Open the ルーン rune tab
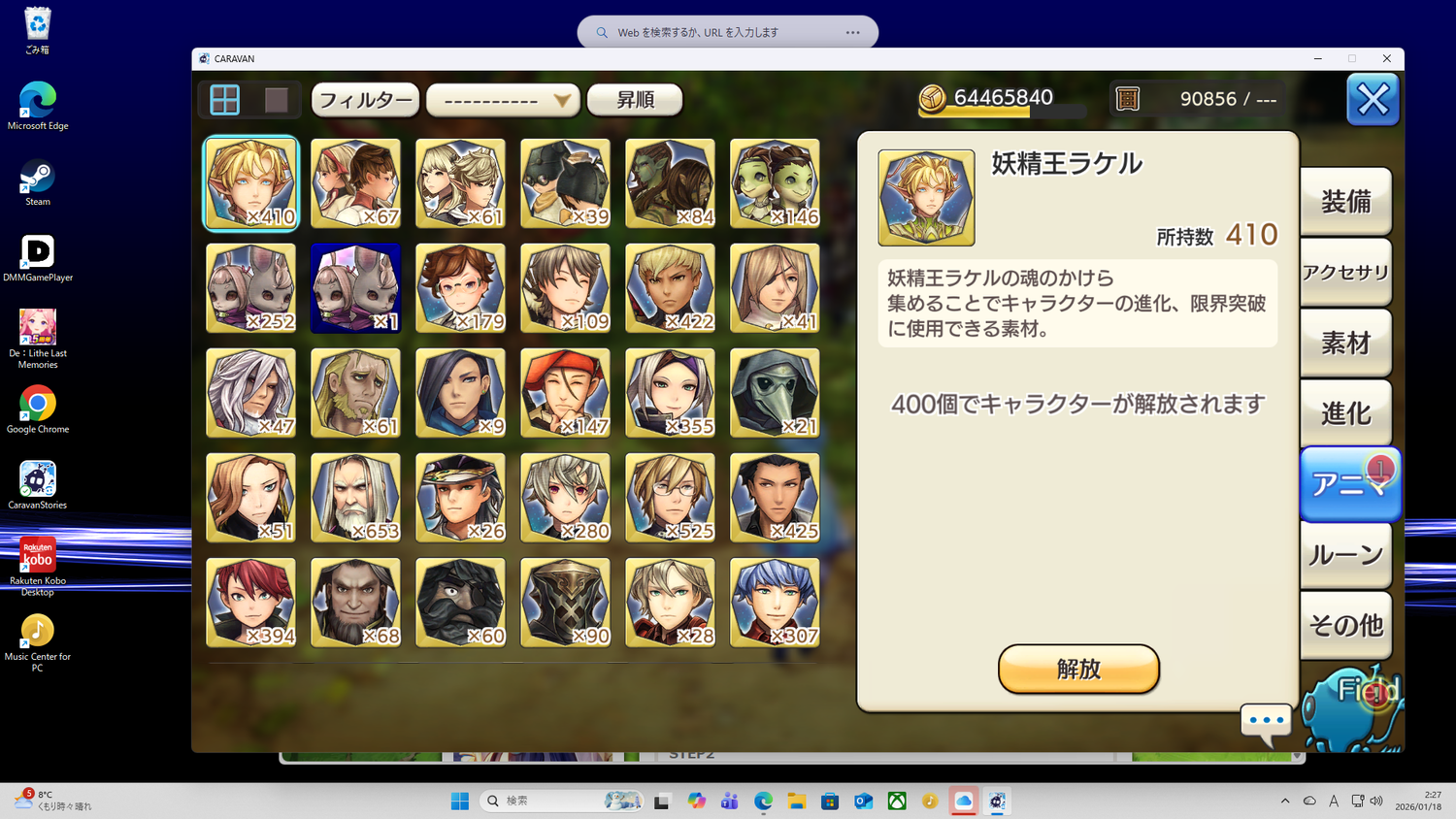1456x819 pixels. (x=1346, y=555)
